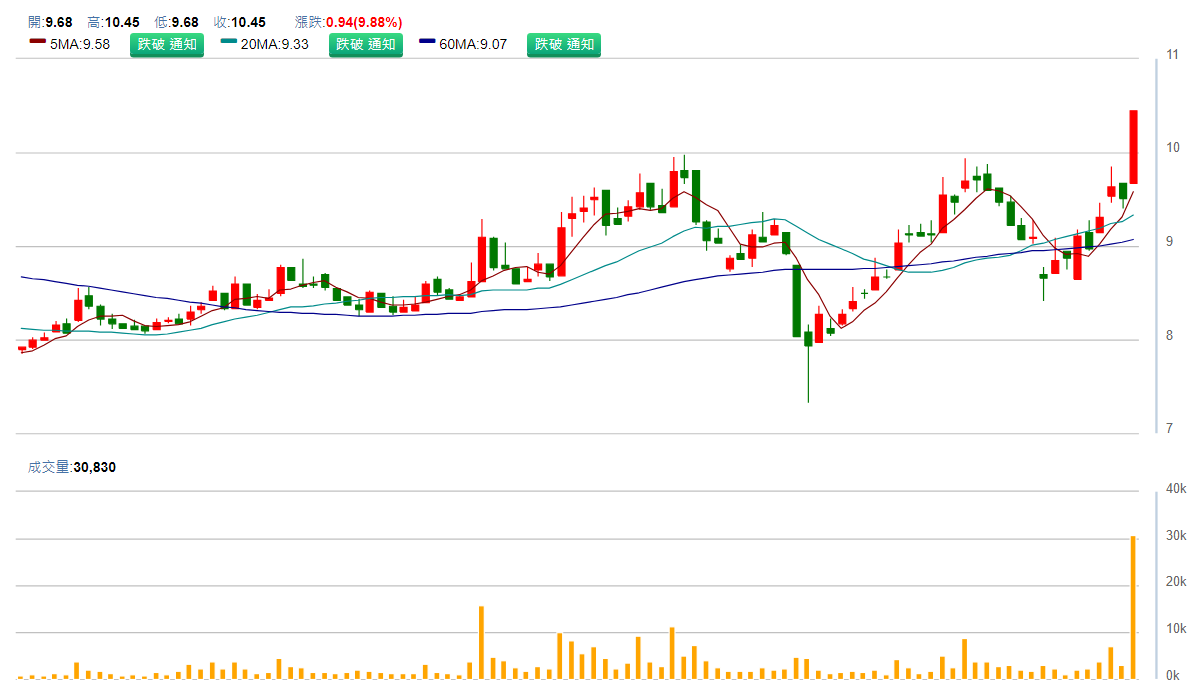The width and height of the screenshot is (1197, 698).
Task: Click the 跌破 通知 button next to 20MA
Action: tap(366, 44)
